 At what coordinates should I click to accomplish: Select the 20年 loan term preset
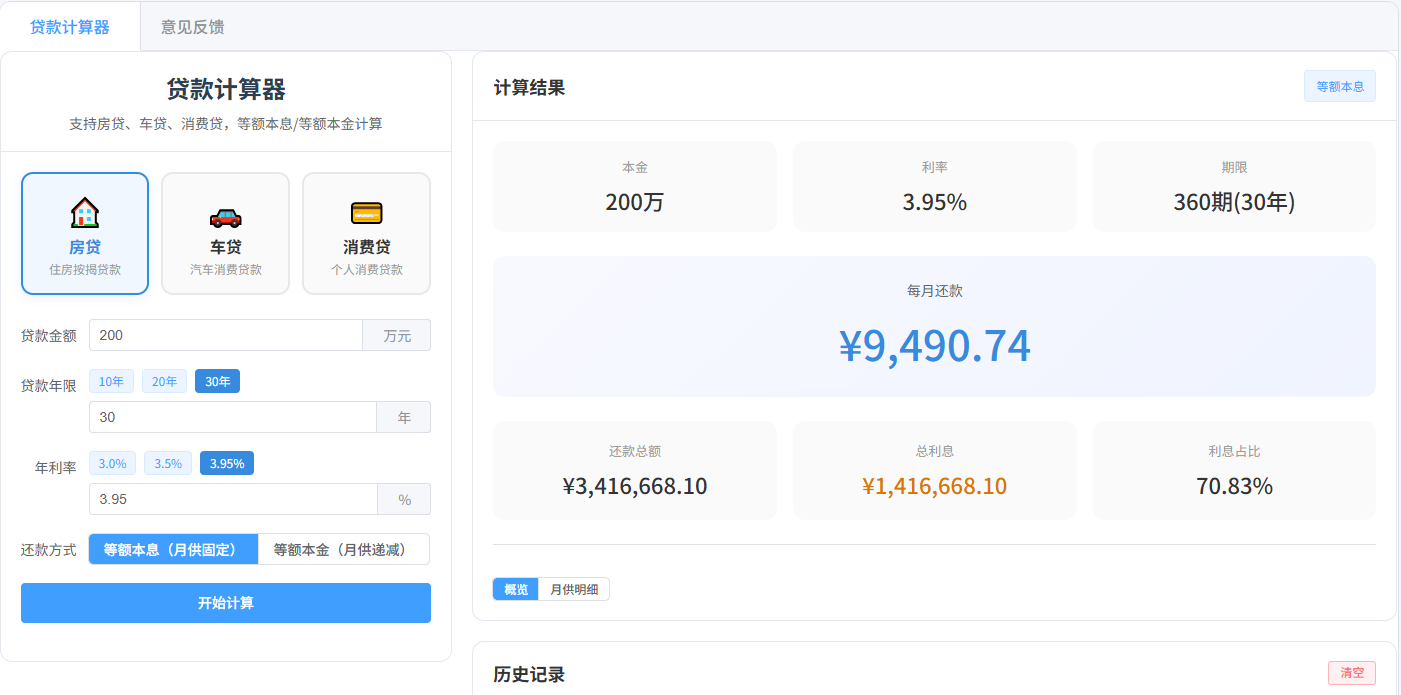(x=164, y=381)
